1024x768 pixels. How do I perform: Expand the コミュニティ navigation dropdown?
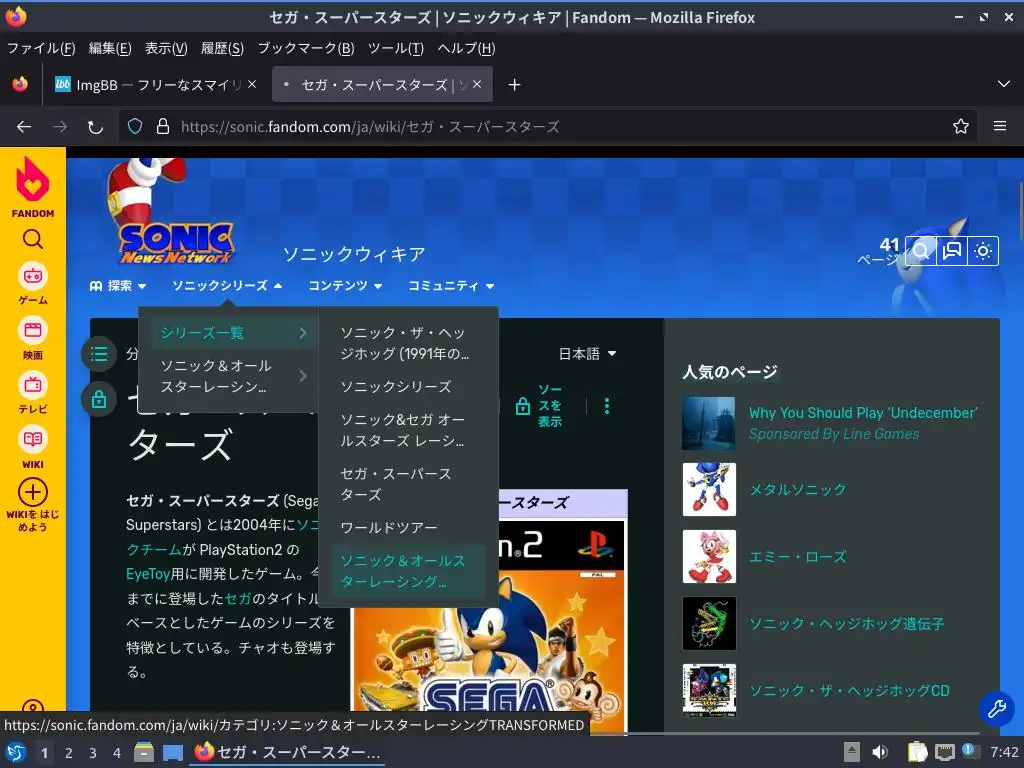(x=451, y=285)
